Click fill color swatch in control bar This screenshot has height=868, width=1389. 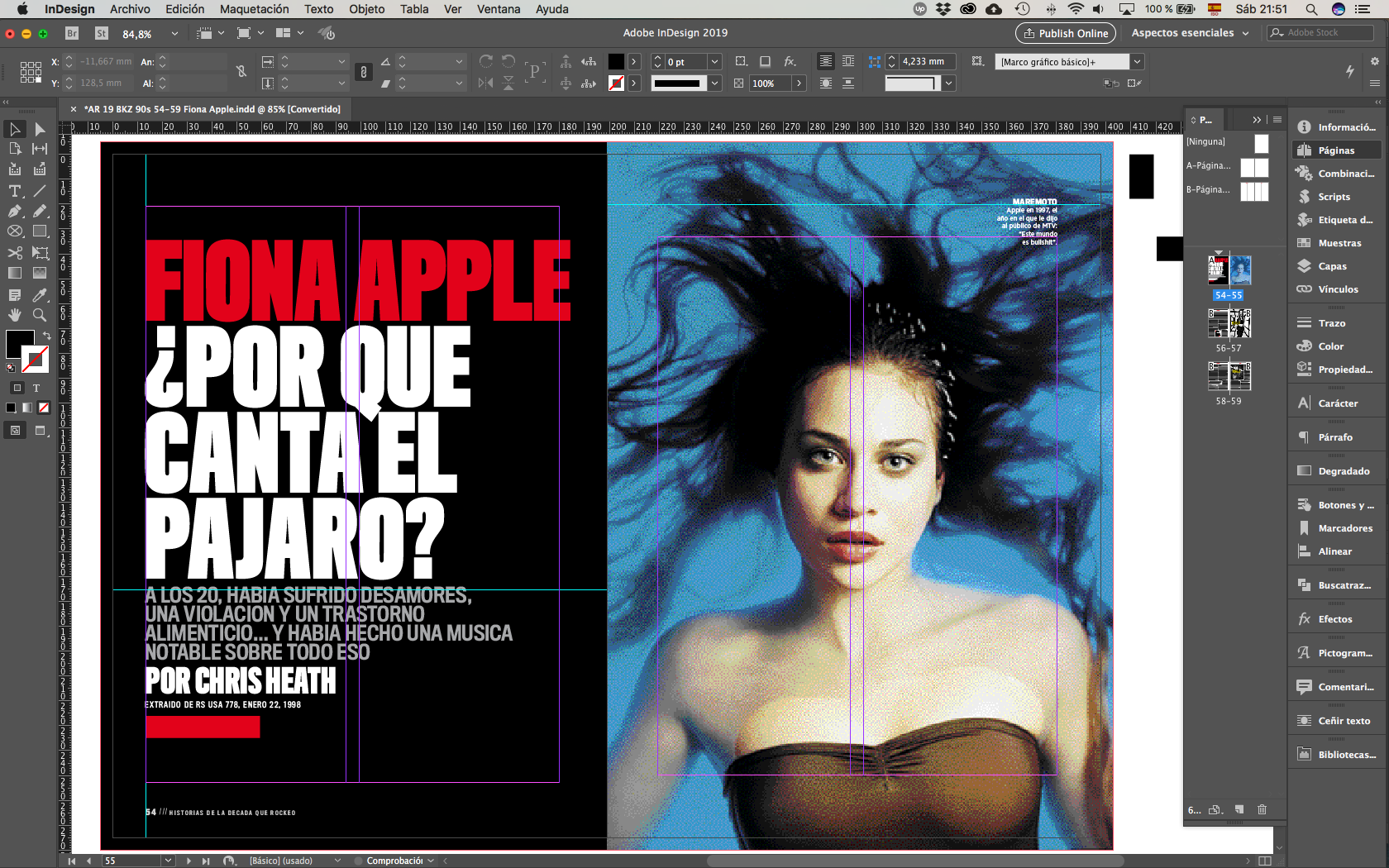point(616,61)
